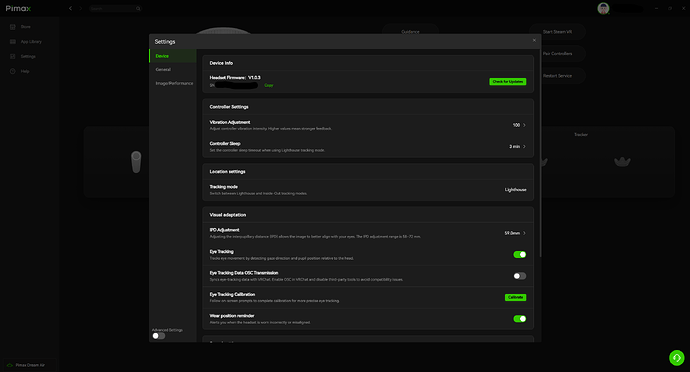Open the user profile avatar
Image resolution: width=690 pixels, height=372 pixels.
603,8
